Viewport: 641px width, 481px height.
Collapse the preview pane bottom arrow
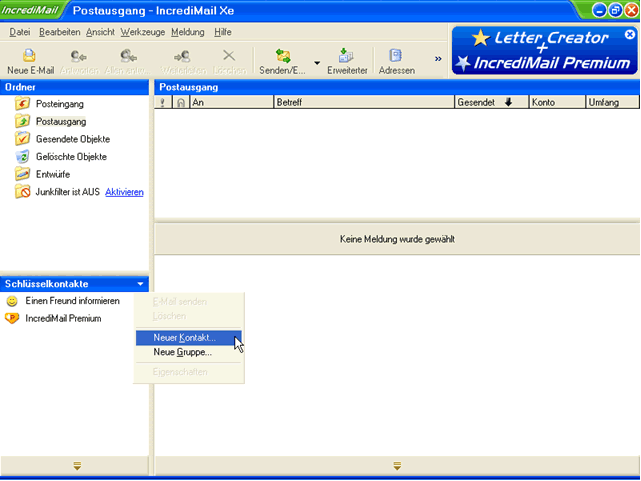pos(397,465)
